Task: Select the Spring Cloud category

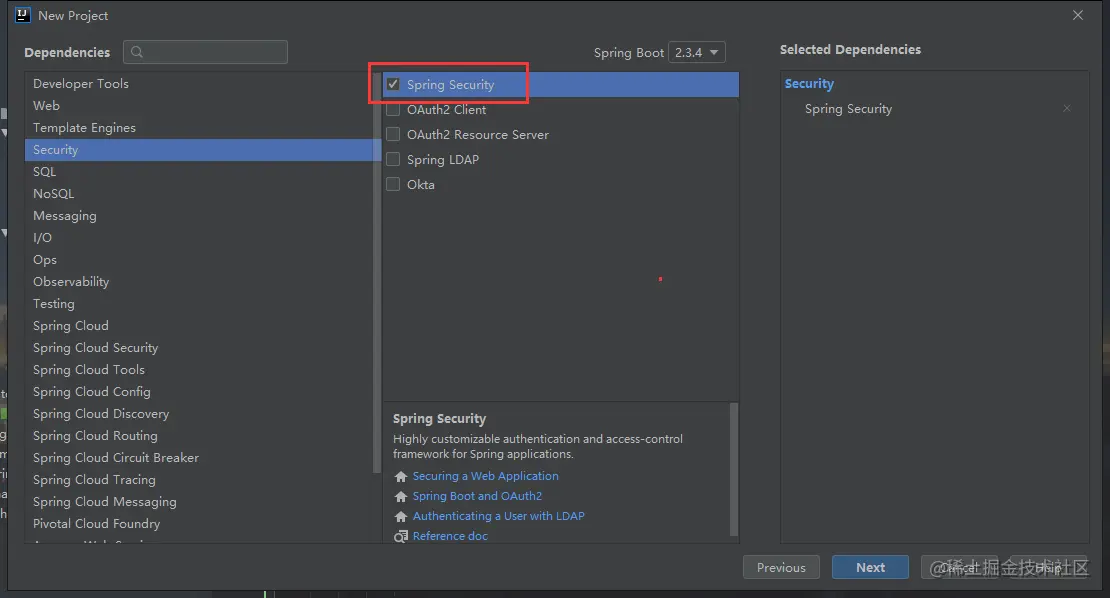Action: pyautogui.click(x=202, y=326)
